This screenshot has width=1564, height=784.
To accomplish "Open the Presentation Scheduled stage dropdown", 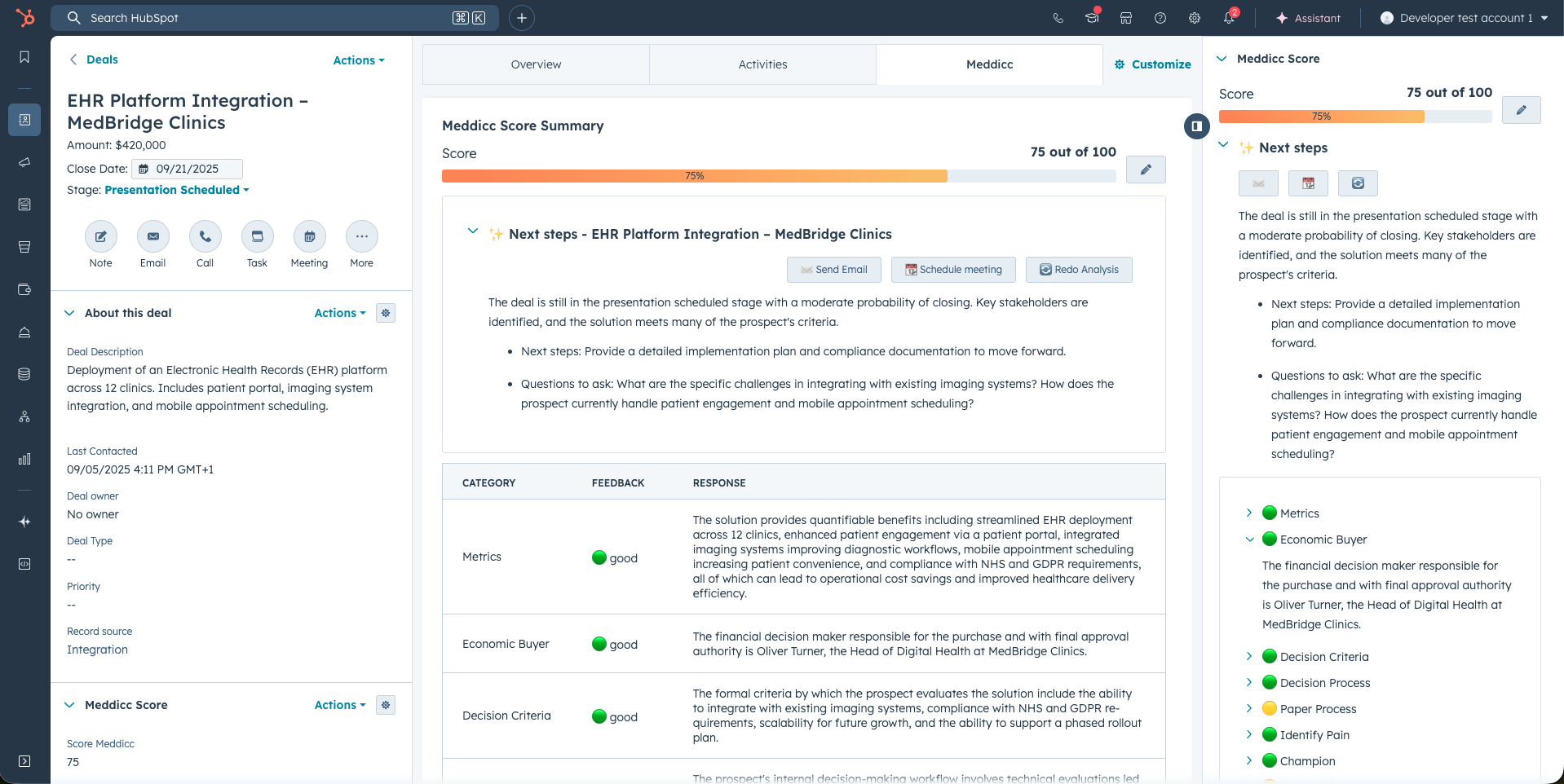I will coord(177,190).
